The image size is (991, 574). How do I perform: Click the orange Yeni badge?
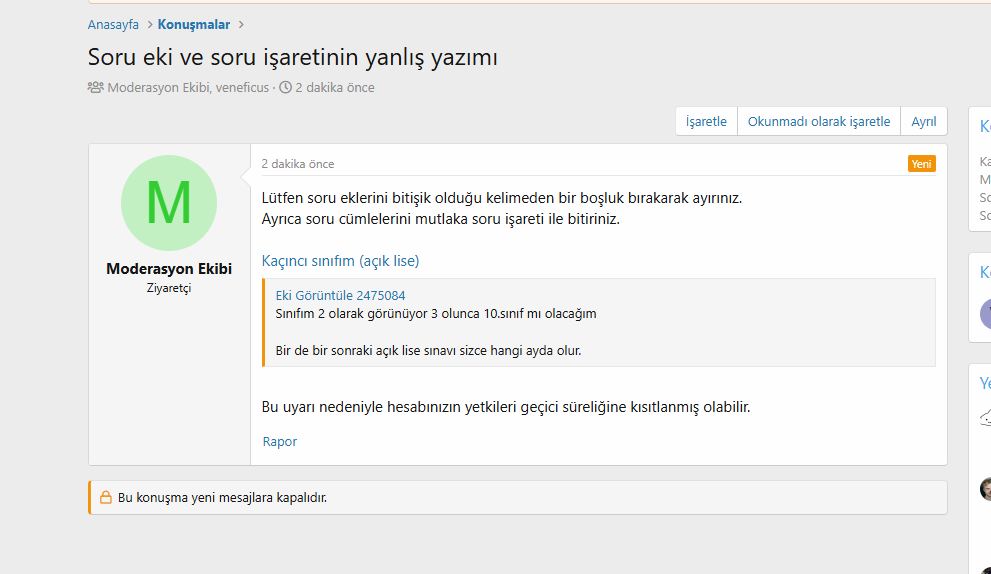click(x=921, y=164)
